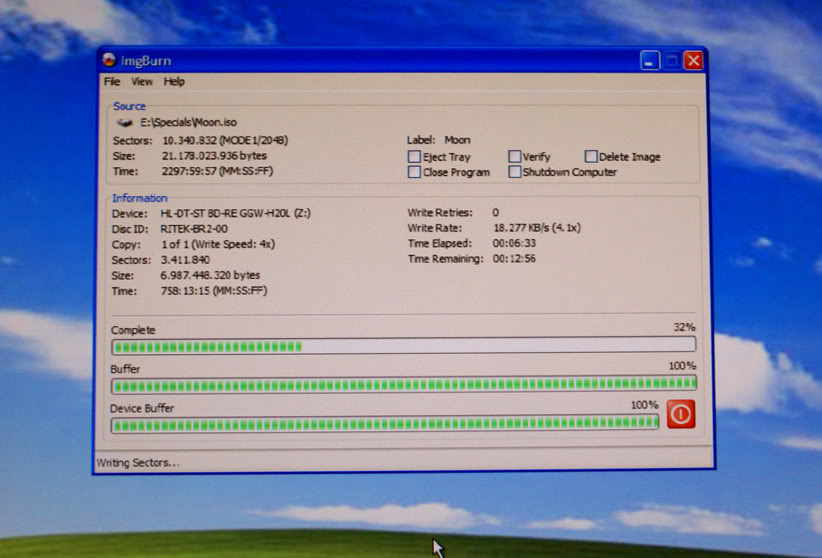Enable Close Program after burning
Screen dimensions: 822x558
tap(414, 172)
